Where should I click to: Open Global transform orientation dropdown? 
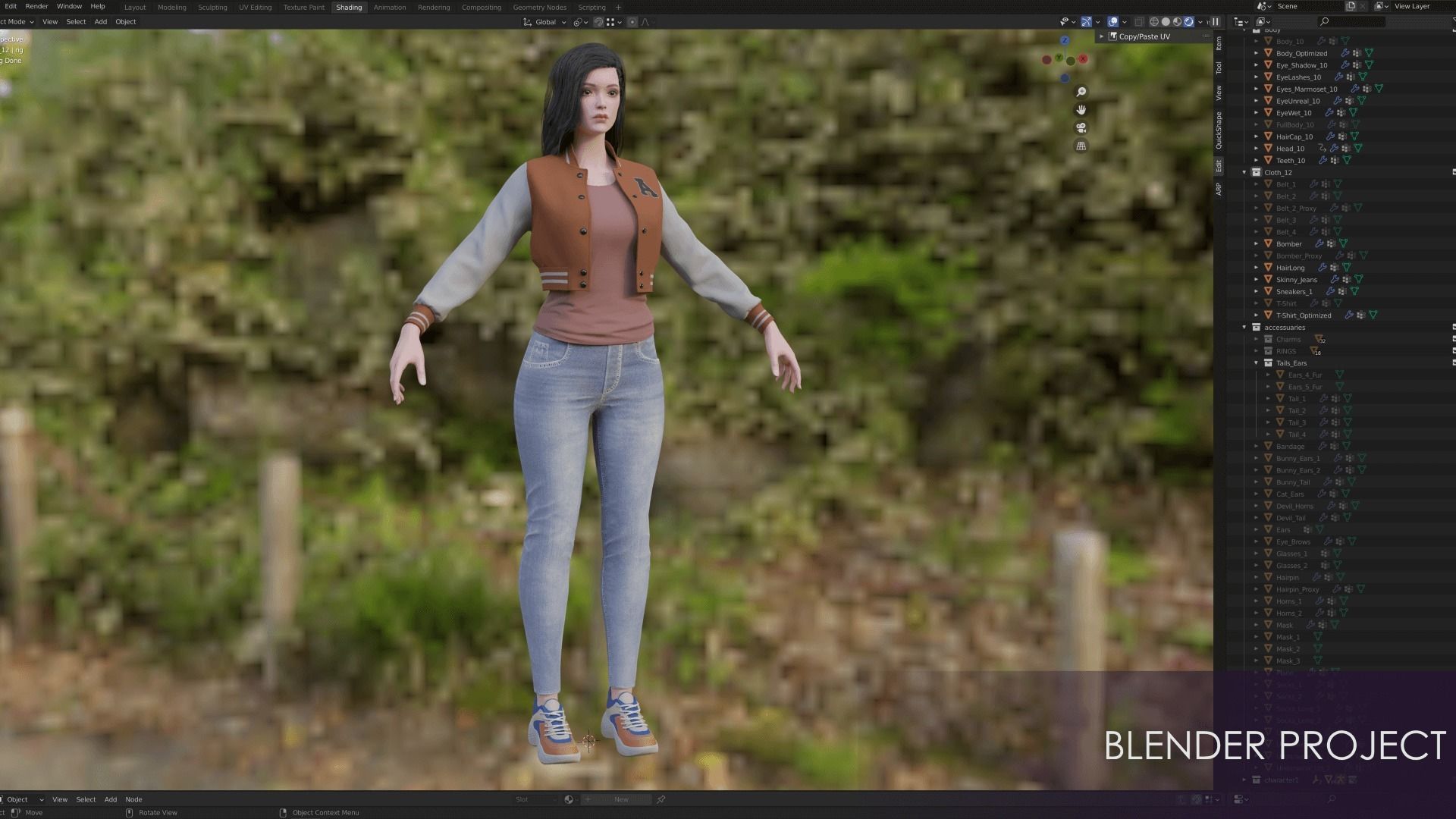click(545, 22)
